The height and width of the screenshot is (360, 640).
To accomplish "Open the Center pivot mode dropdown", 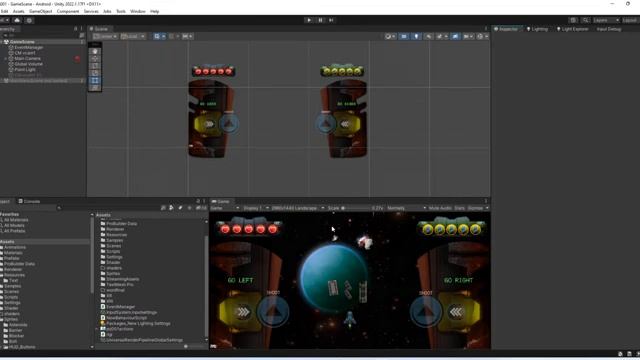I will (105, 36).
